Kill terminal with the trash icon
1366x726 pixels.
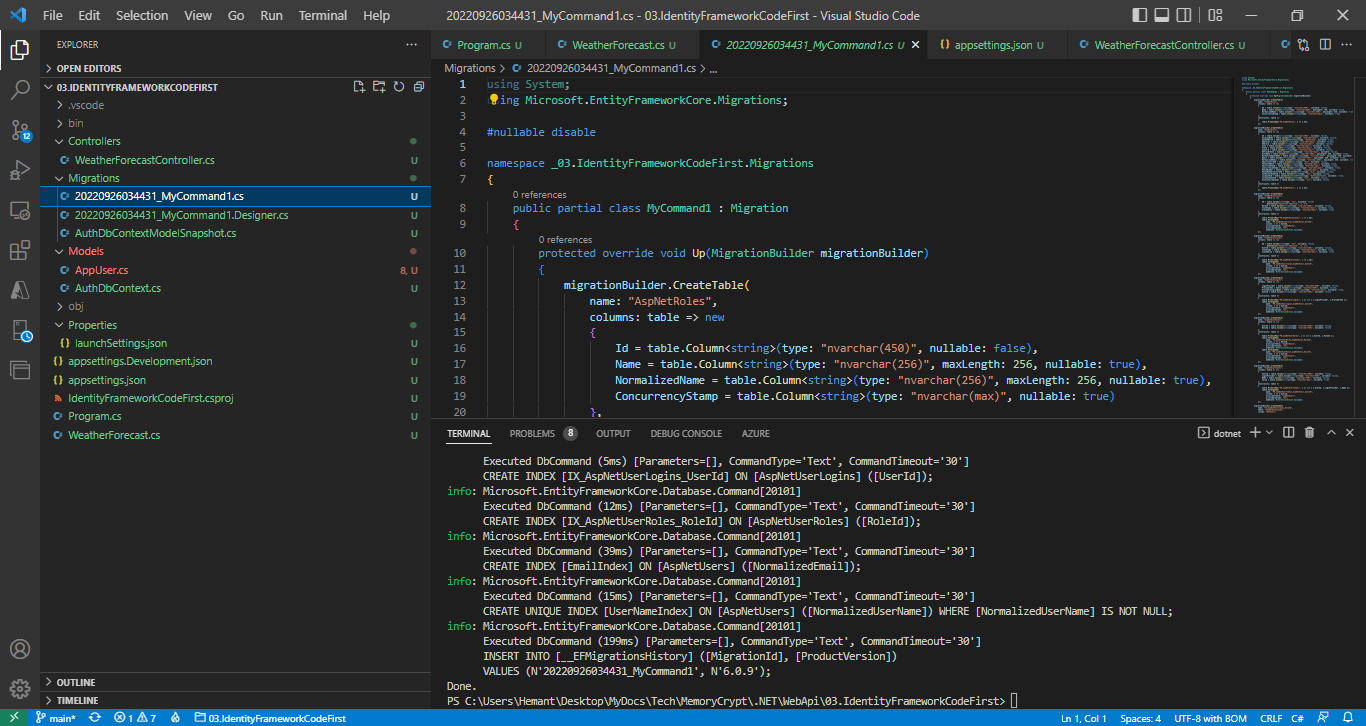point(1310,433)
